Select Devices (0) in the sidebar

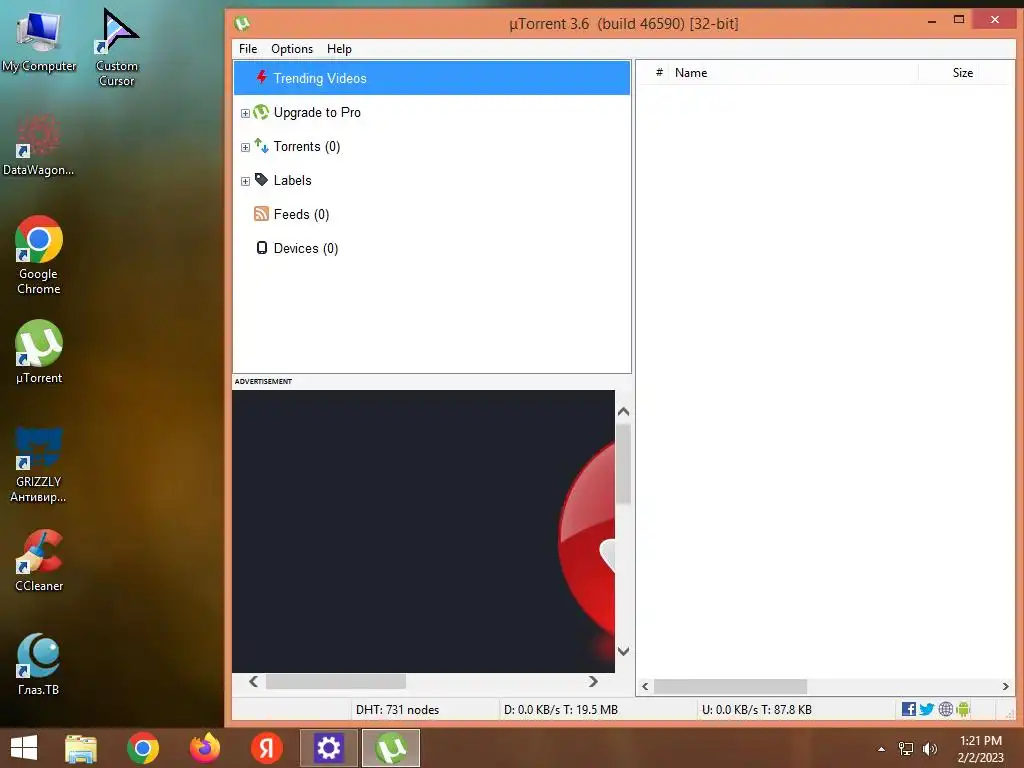pos(306,248)
